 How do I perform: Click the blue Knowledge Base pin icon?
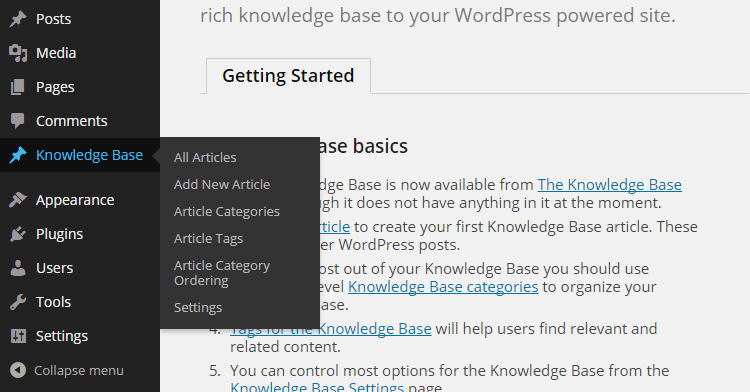tap(18, 155)
